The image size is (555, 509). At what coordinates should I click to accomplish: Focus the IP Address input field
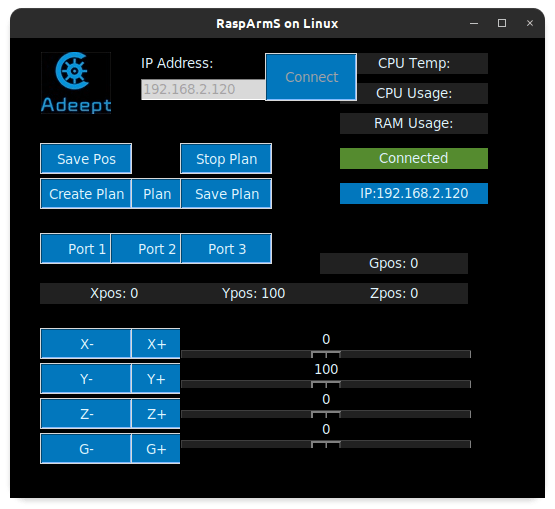coord(203,90)
